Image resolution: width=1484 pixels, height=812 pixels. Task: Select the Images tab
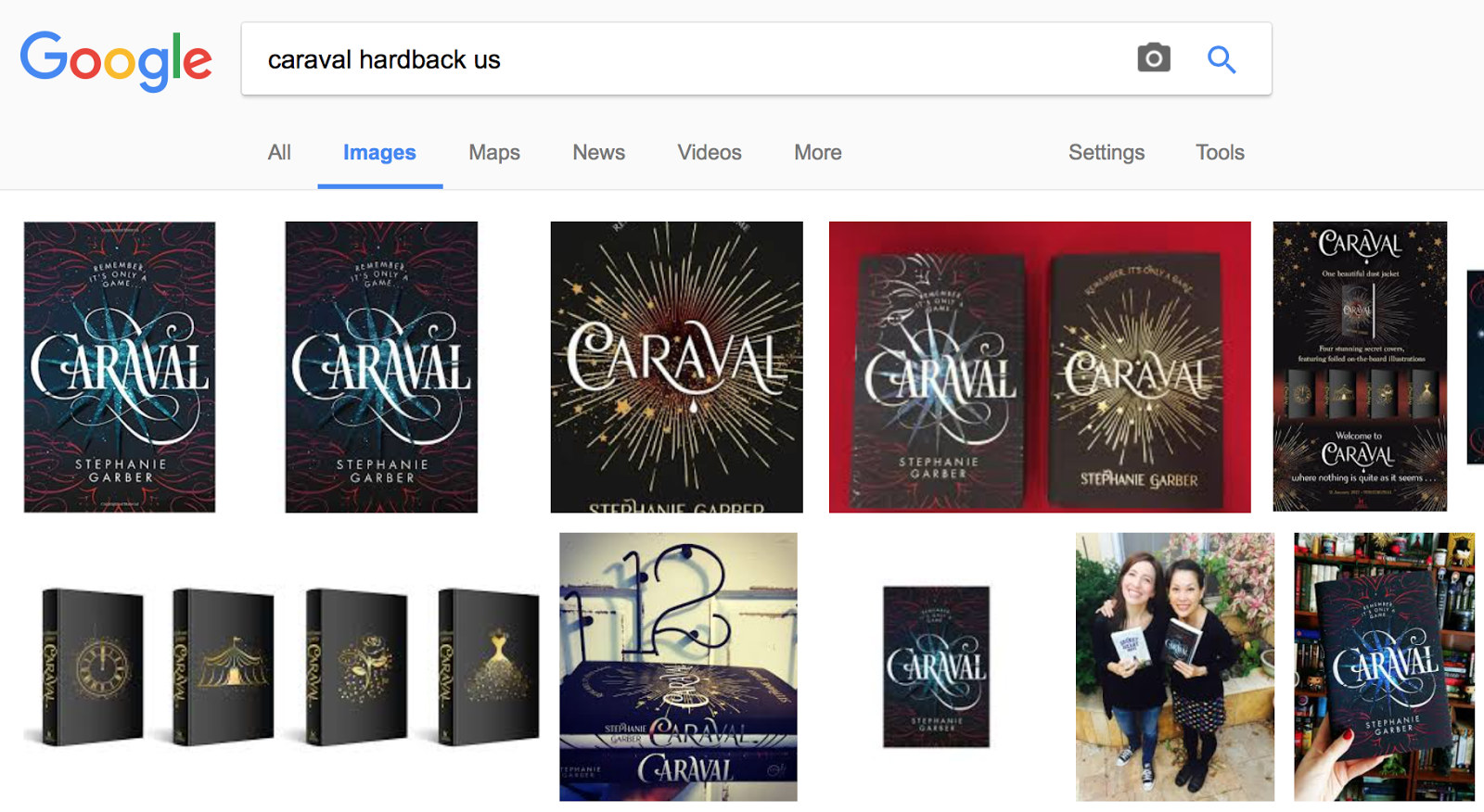[379, 152]
